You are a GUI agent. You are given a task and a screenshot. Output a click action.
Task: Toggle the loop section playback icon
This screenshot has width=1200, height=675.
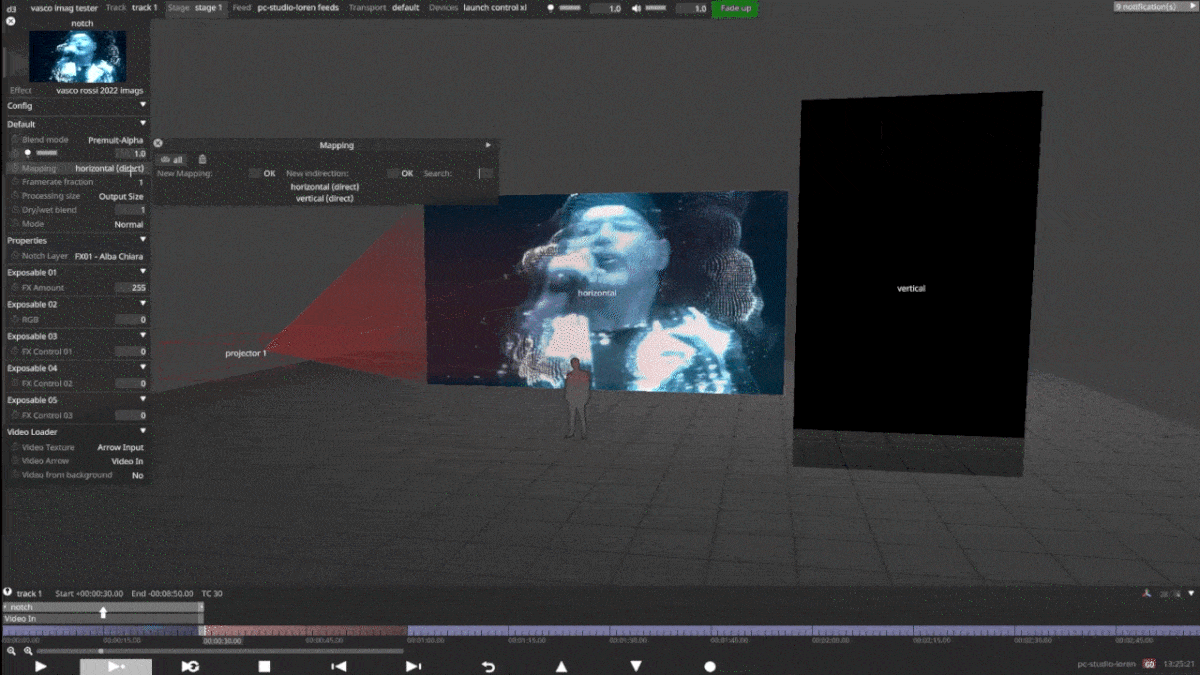(x=190, y=666)
